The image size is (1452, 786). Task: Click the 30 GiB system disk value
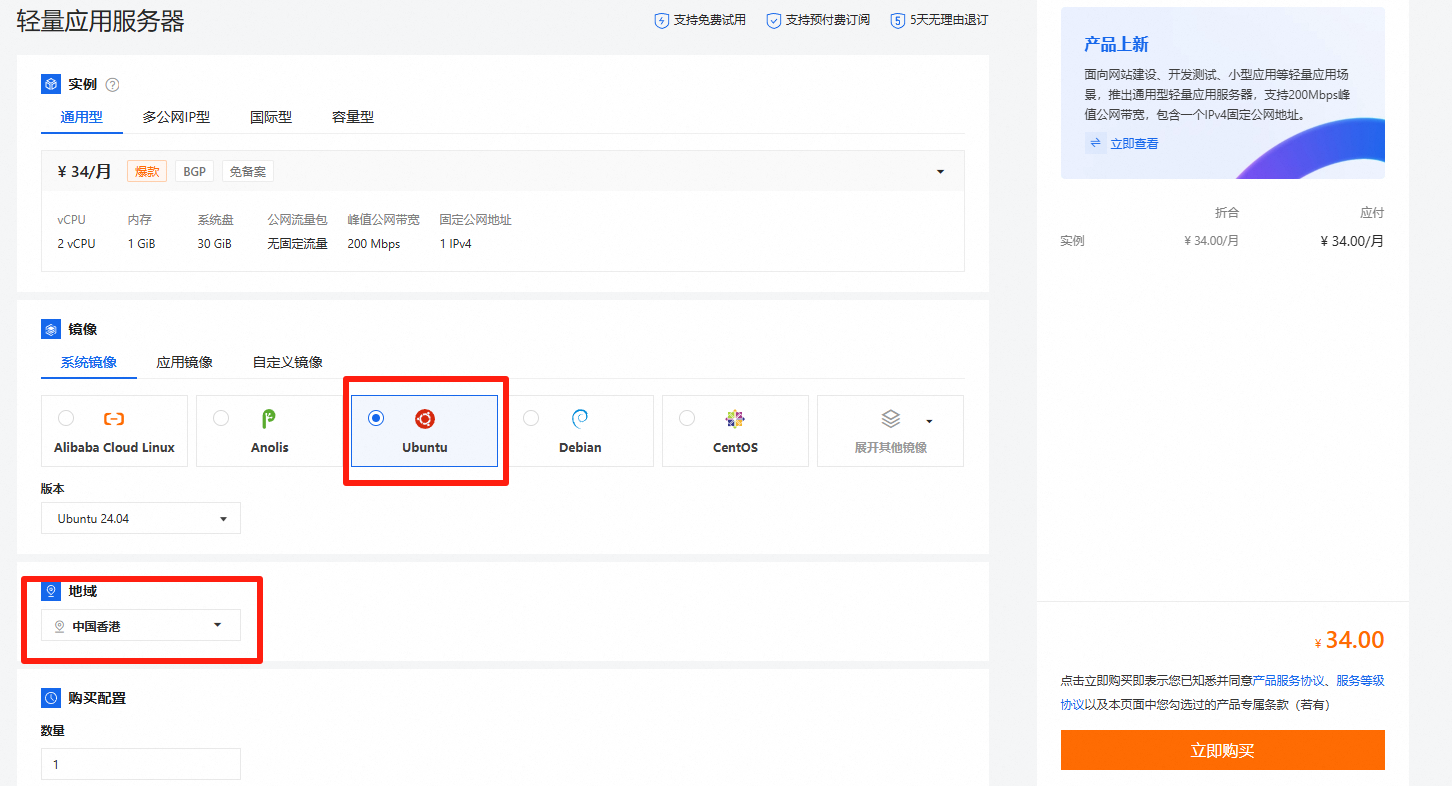[x=215, y=244]
